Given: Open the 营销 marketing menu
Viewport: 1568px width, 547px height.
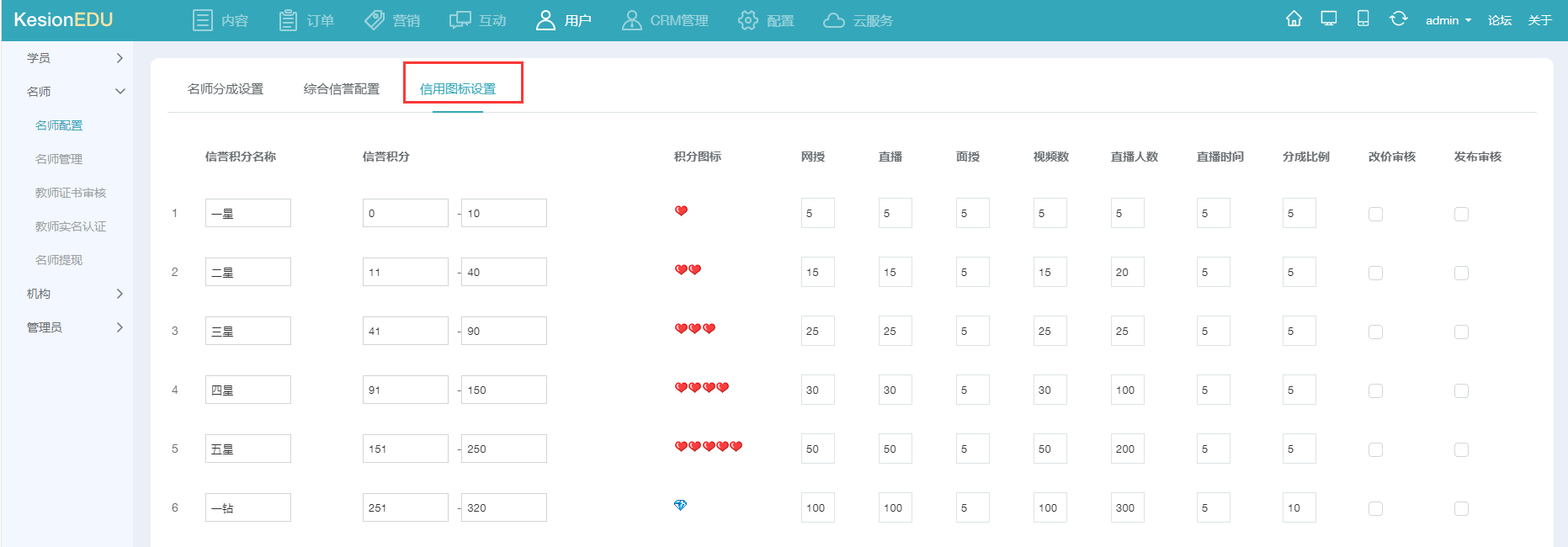Looking at the screenshot, I should click(x=392, y=20).
